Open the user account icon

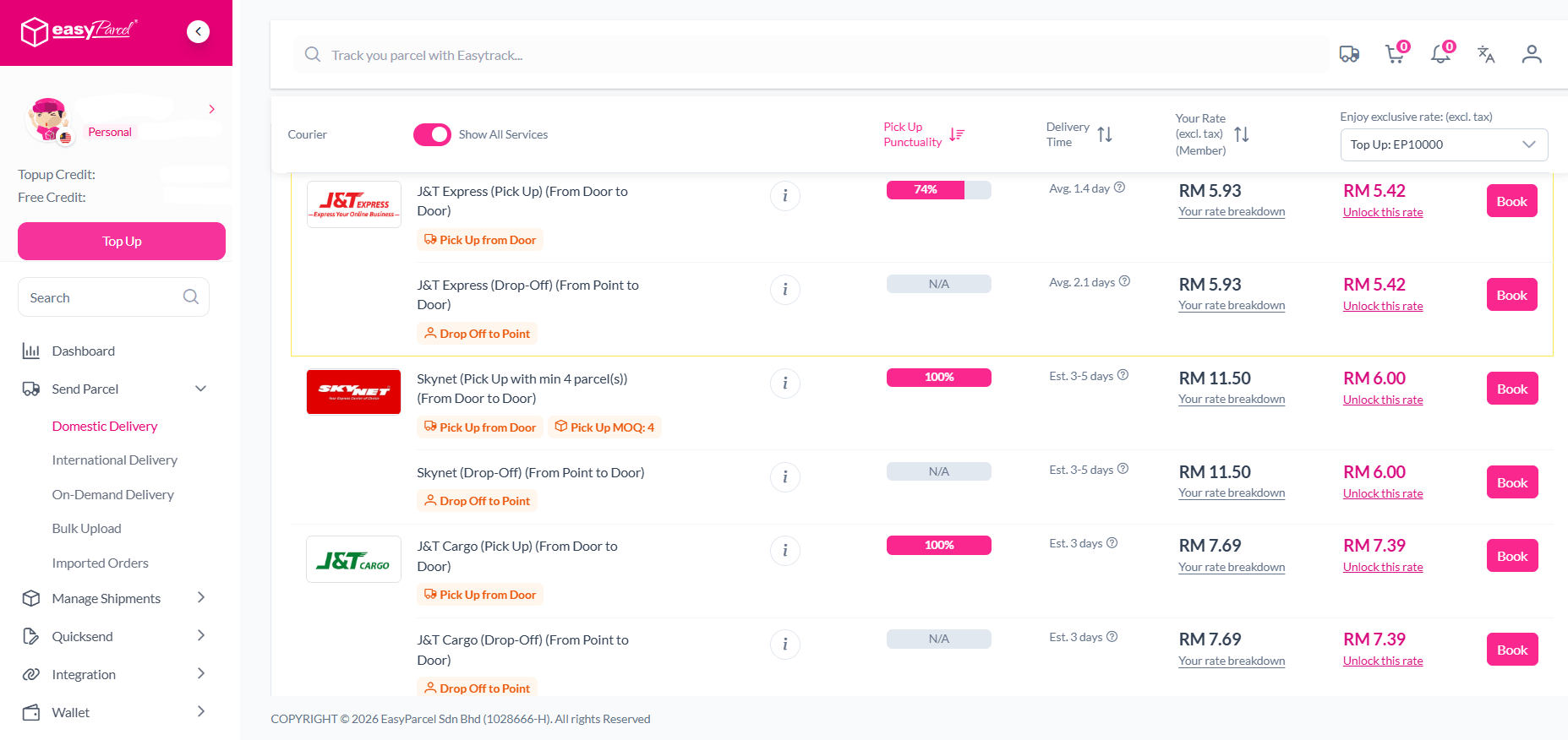[x=1532, y=55]
